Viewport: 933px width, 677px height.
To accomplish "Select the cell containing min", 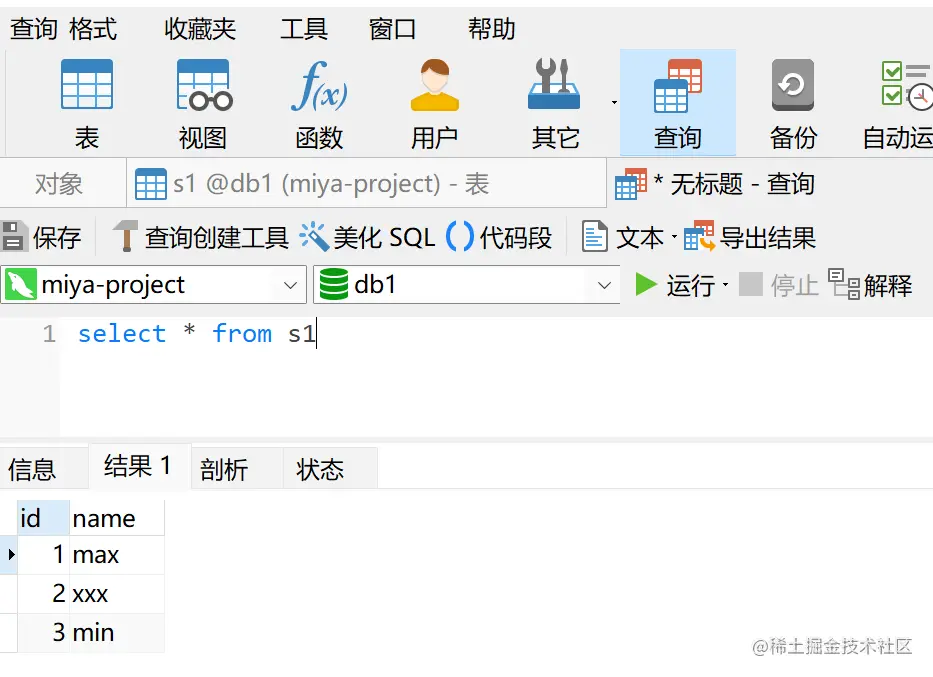I will click(x=117, y=632).
